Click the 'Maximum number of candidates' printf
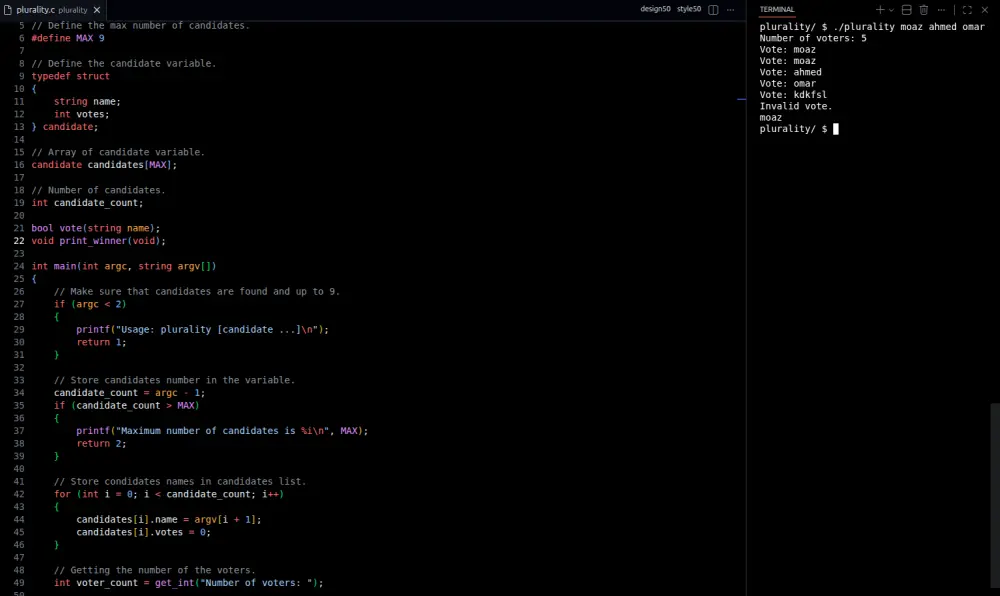 [x=222, y=431]
